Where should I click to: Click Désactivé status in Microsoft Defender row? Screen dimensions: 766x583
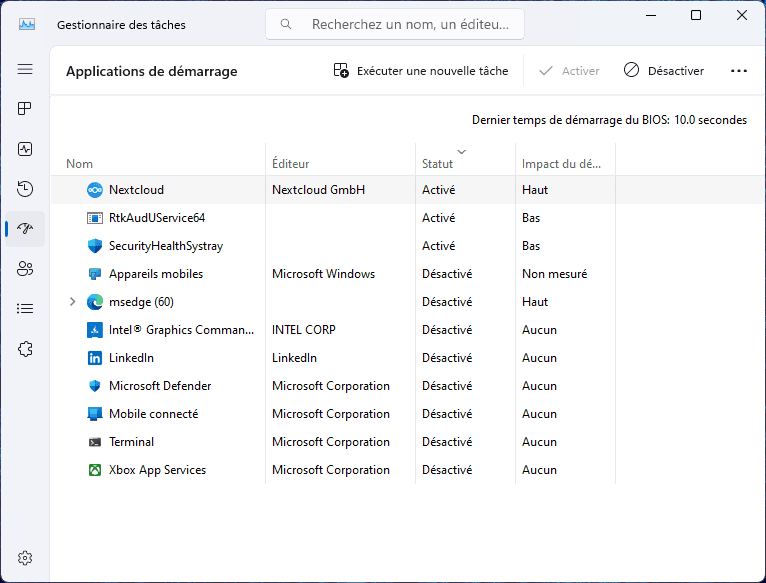point(447,386)
